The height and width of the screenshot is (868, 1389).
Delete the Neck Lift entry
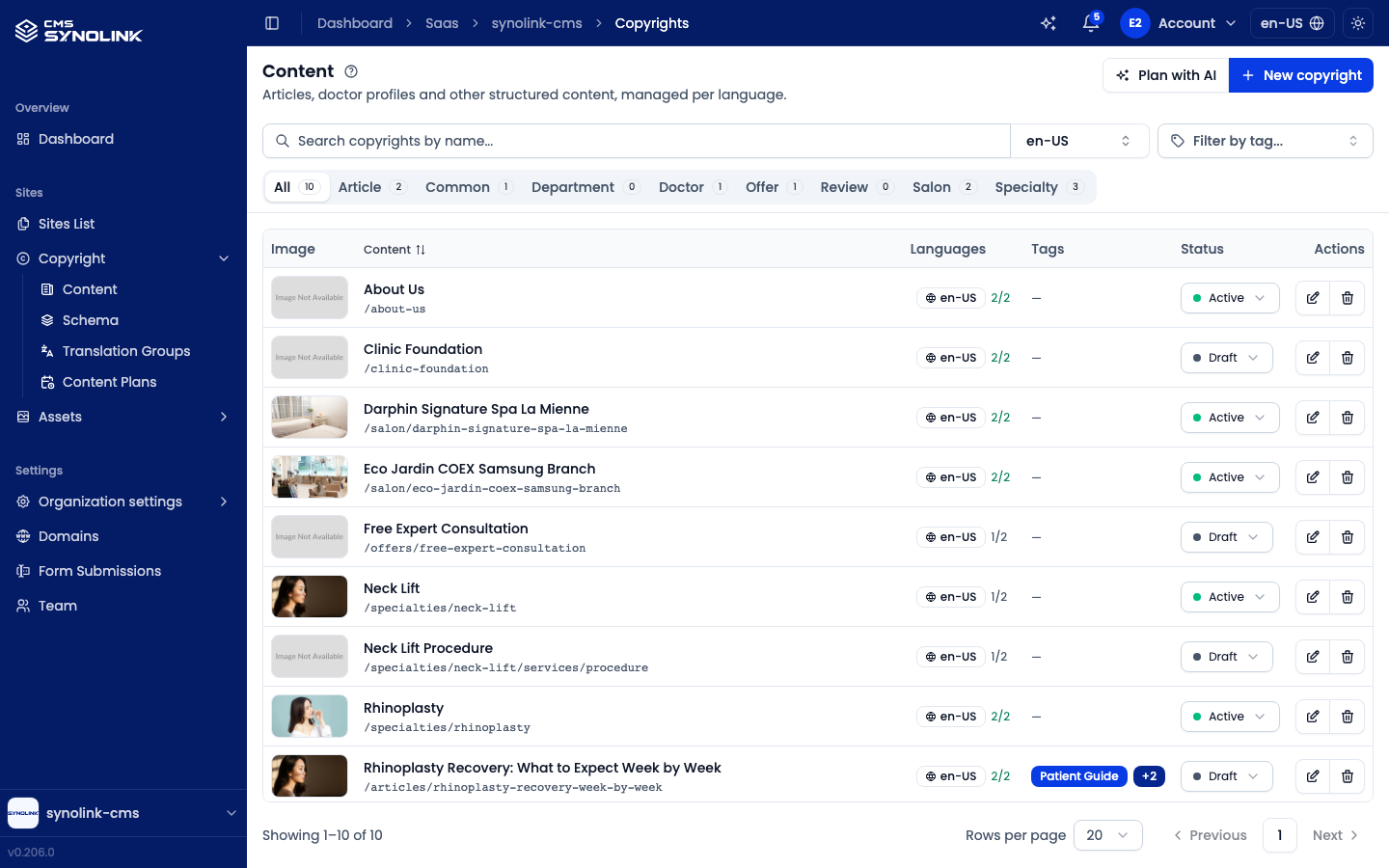point(1348,597)
